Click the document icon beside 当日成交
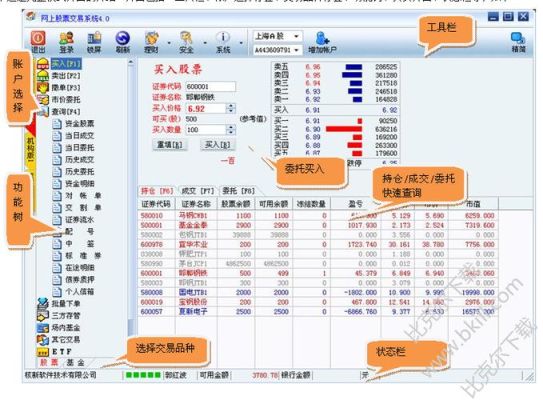The image size is (543, 400). click(x=57, y=136)
